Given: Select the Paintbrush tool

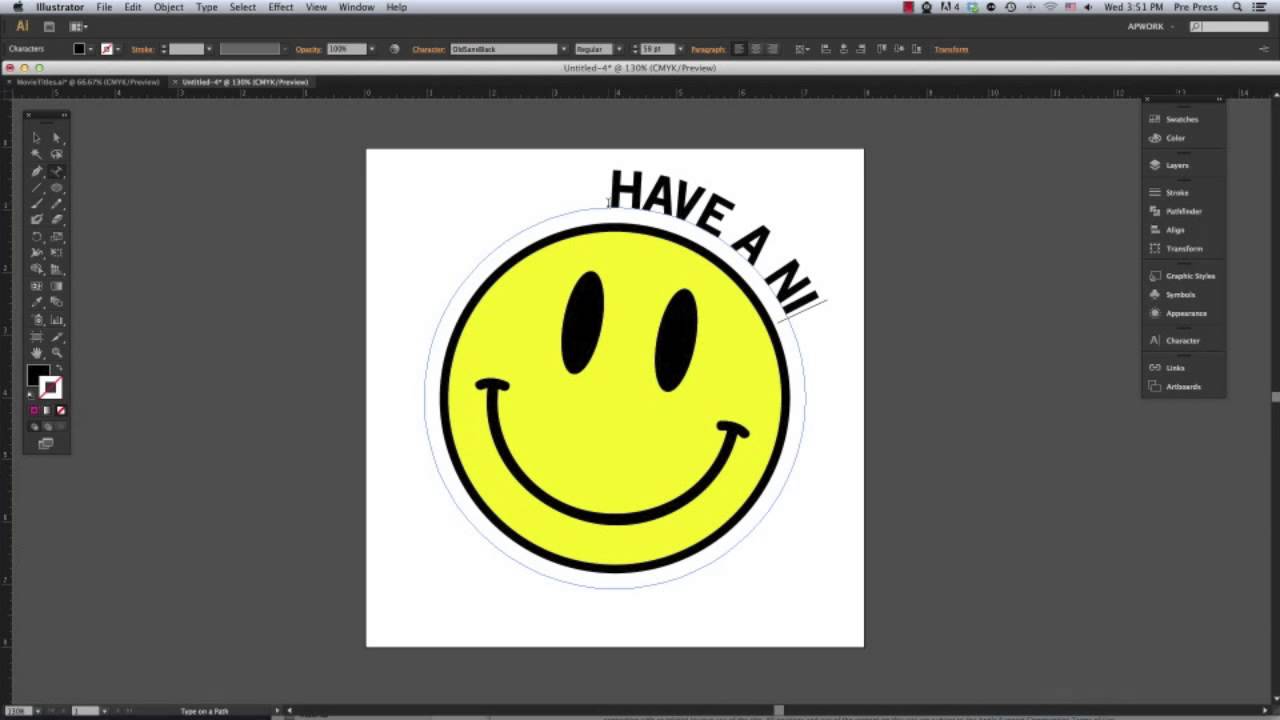Looking at the screenshot, I should point(36,203).
